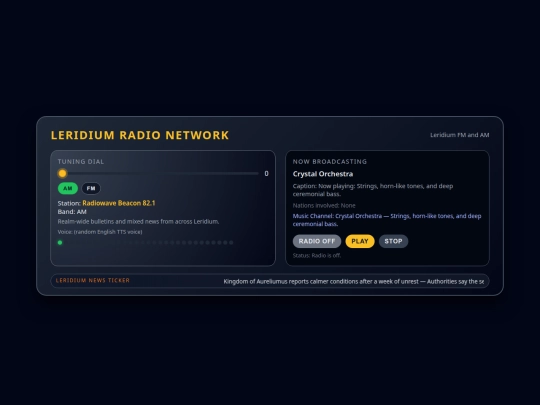Screen dimensions: 540x405
Task: Click the station name Radiowave Beacon 82.1
Action: [x=119, y=203]
